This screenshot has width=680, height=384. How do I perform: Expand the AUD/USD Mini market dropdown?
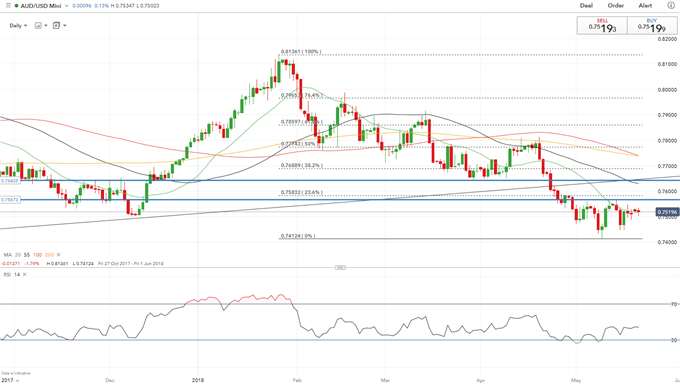point(66,6)
